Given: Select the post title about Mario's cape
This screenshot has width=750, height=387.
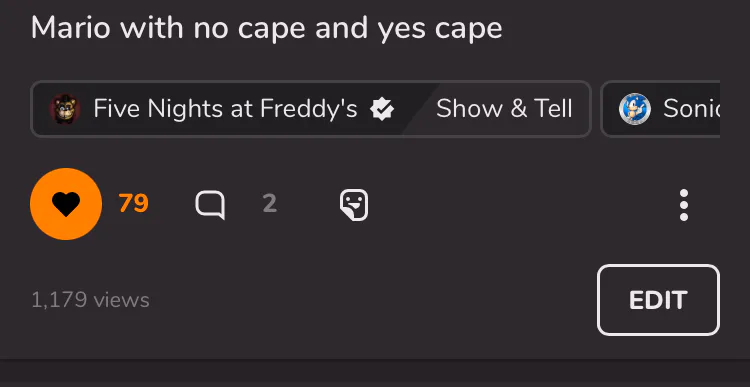Looking at the screenshot, I should pyautogui.click(x=266, y=27).
